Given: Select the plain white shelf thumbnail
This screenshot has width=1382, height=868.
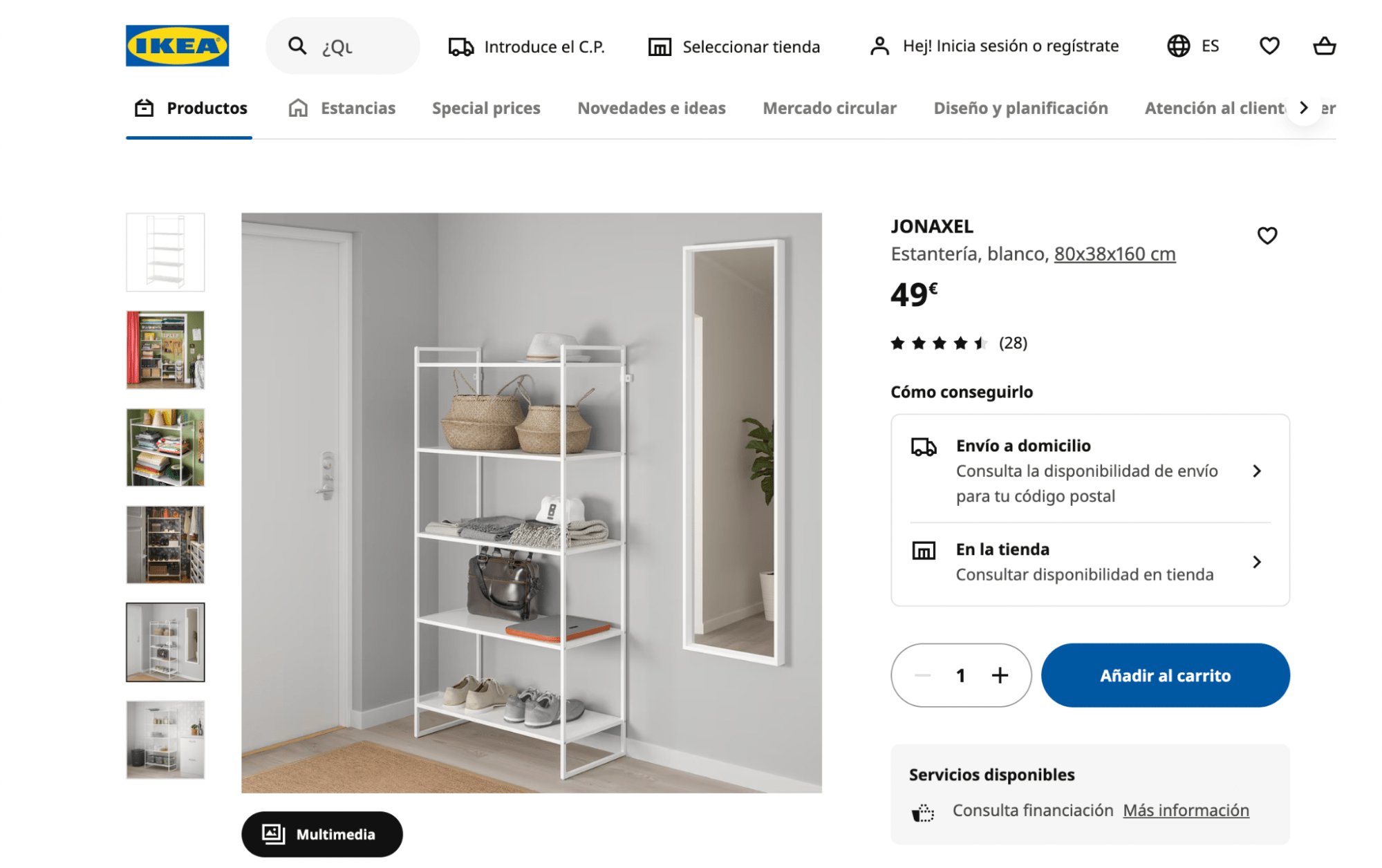Looking at the screenshot, I should click(x=165, y=252).
